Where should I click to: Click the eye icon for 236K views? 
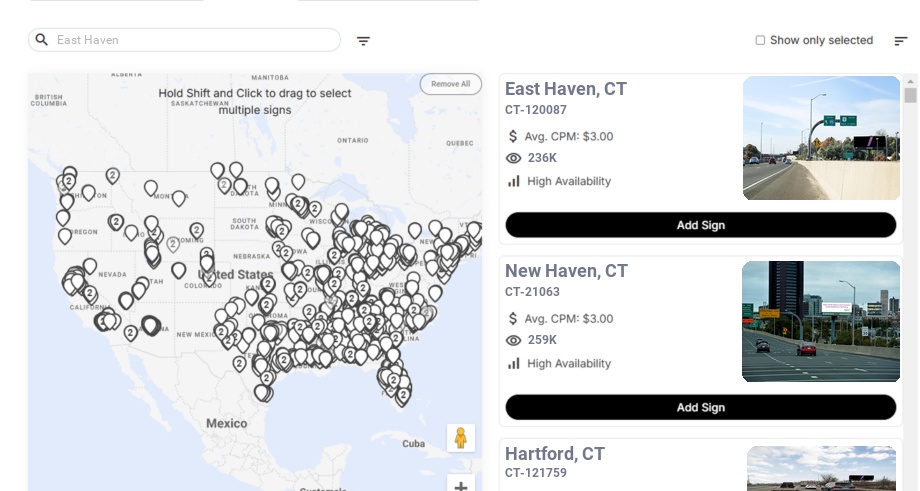514,158
